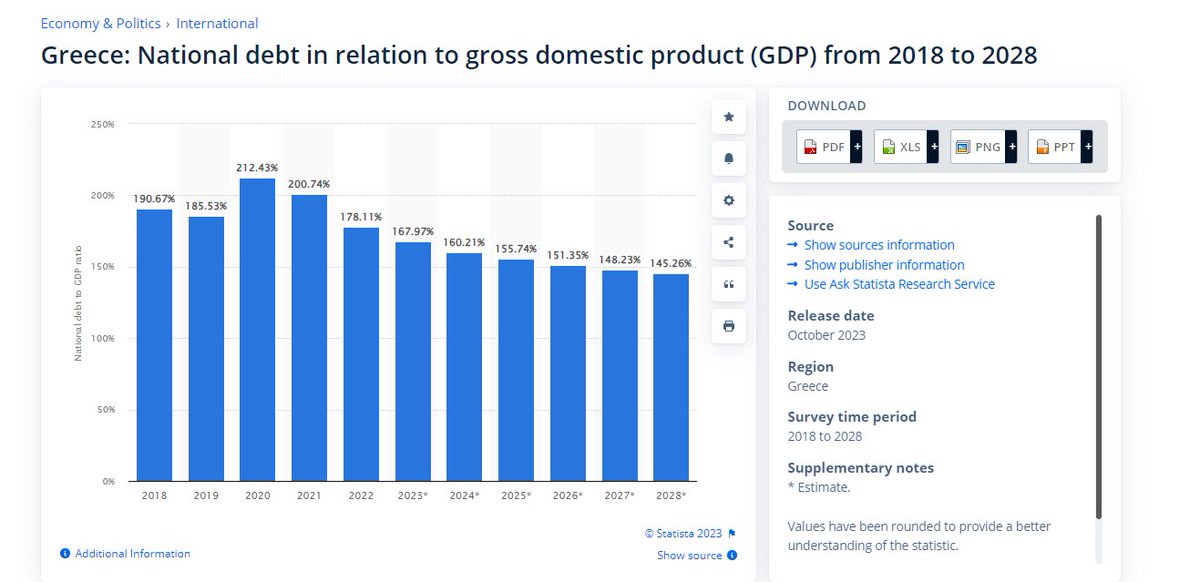Download the chart as PPT
Image resolution: width=1200 pixels, height=582 pixels.
click(1060, 147)
